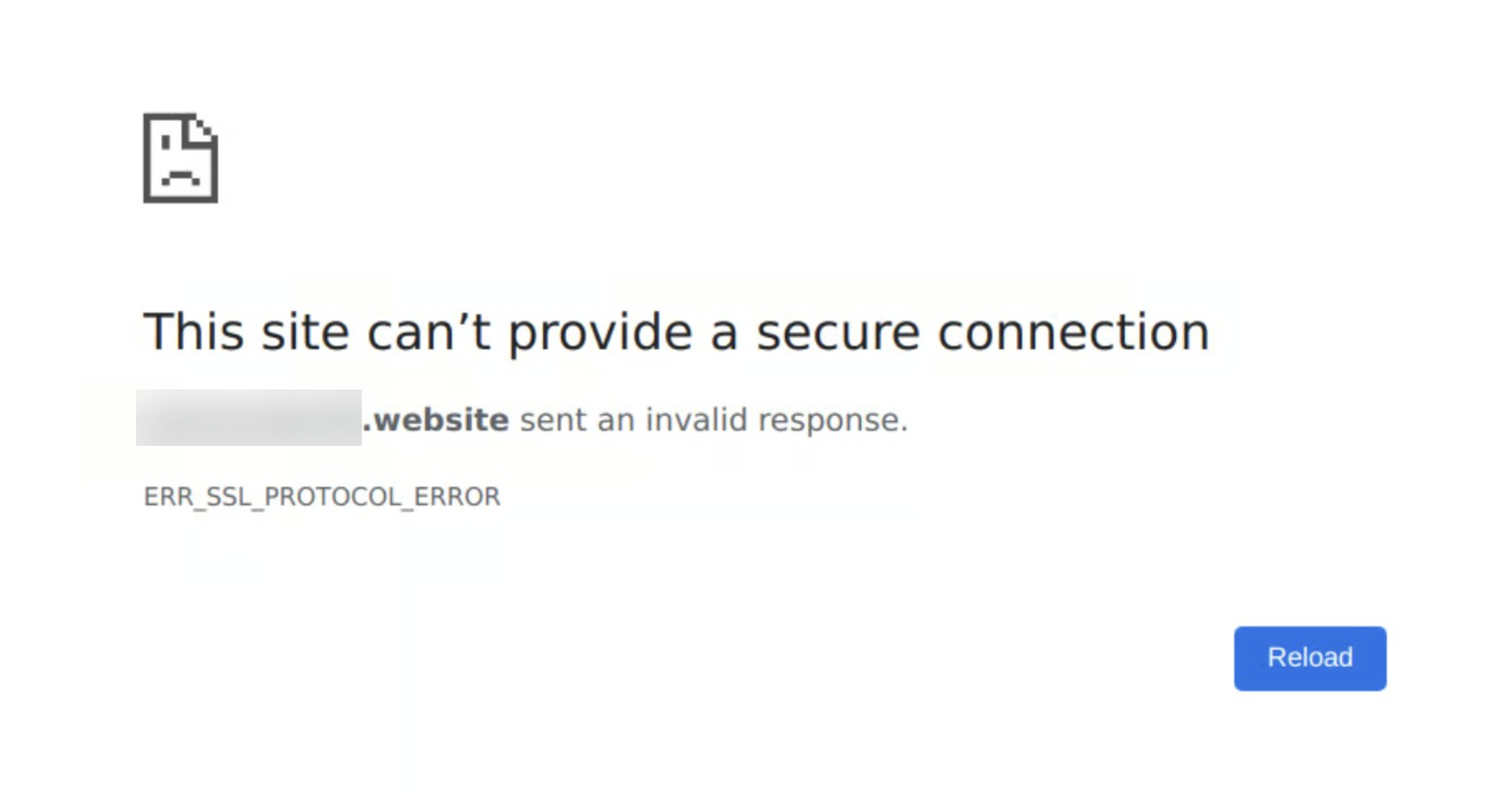The height and width of the screenshot is (796, 1512).
Task: Click "SSL" in the error code
Action: click(229, 497)
